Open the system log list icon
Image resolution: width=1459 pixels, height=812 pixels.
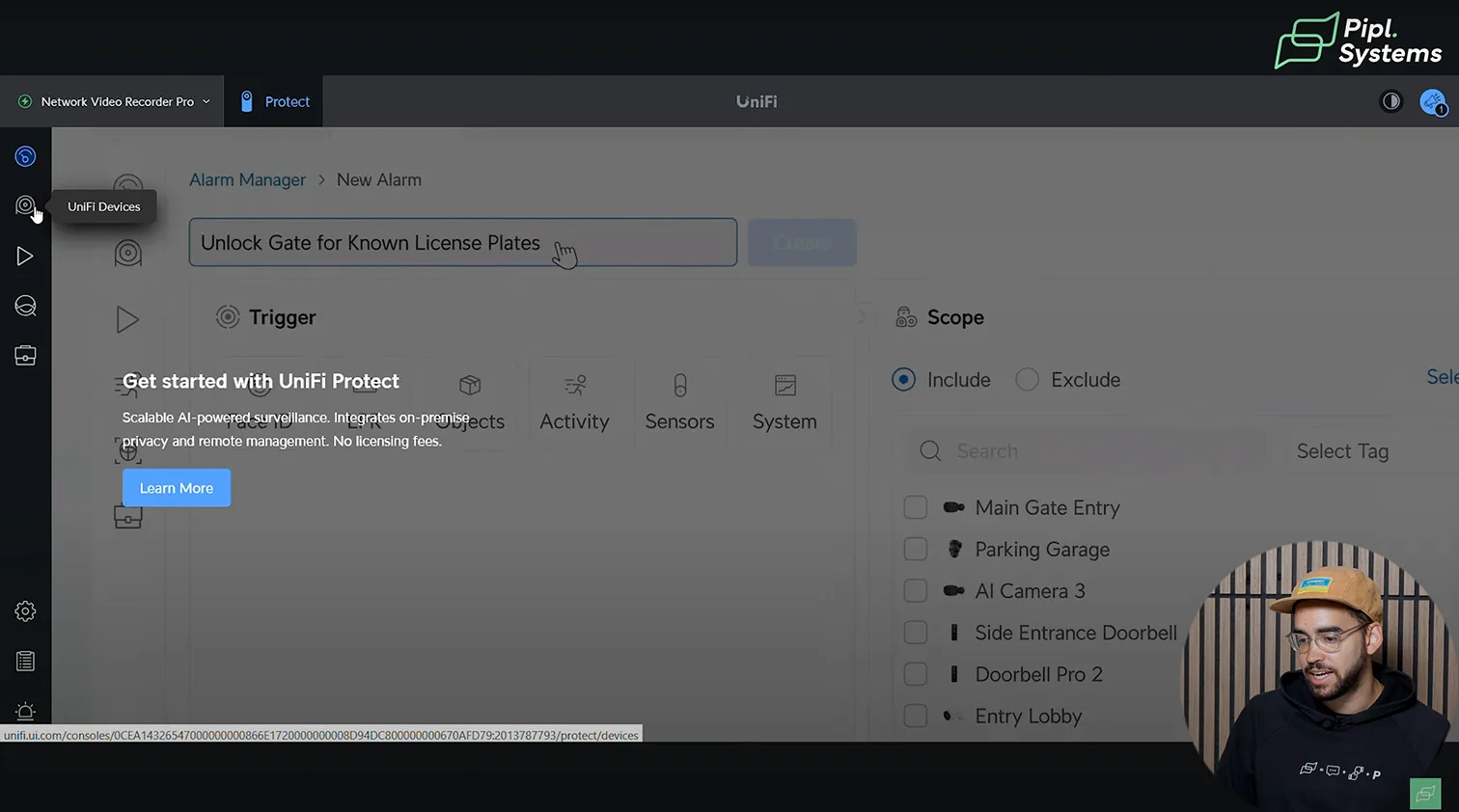25,662
